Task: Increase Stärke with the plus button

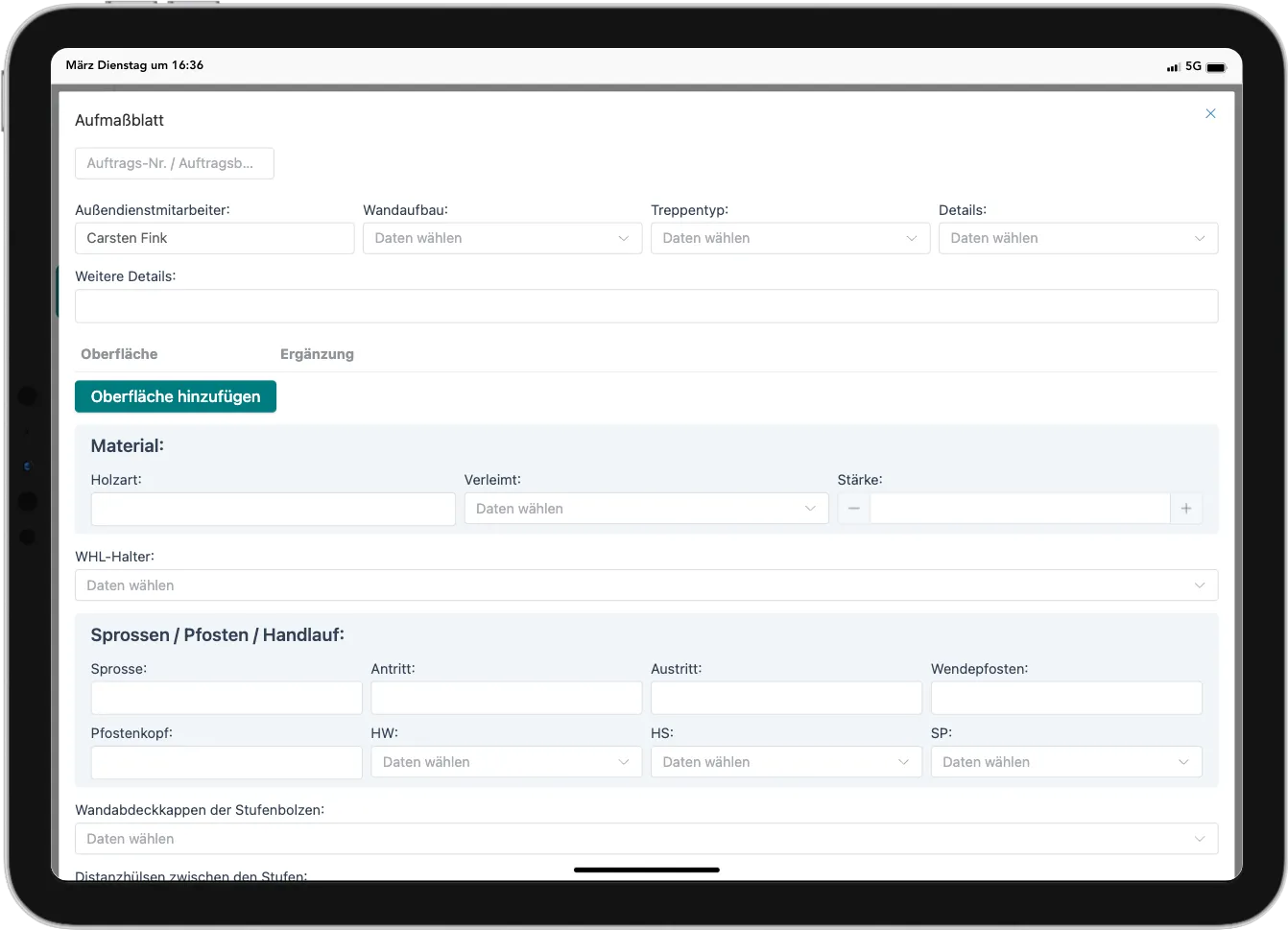Action: coord(1185,509)
